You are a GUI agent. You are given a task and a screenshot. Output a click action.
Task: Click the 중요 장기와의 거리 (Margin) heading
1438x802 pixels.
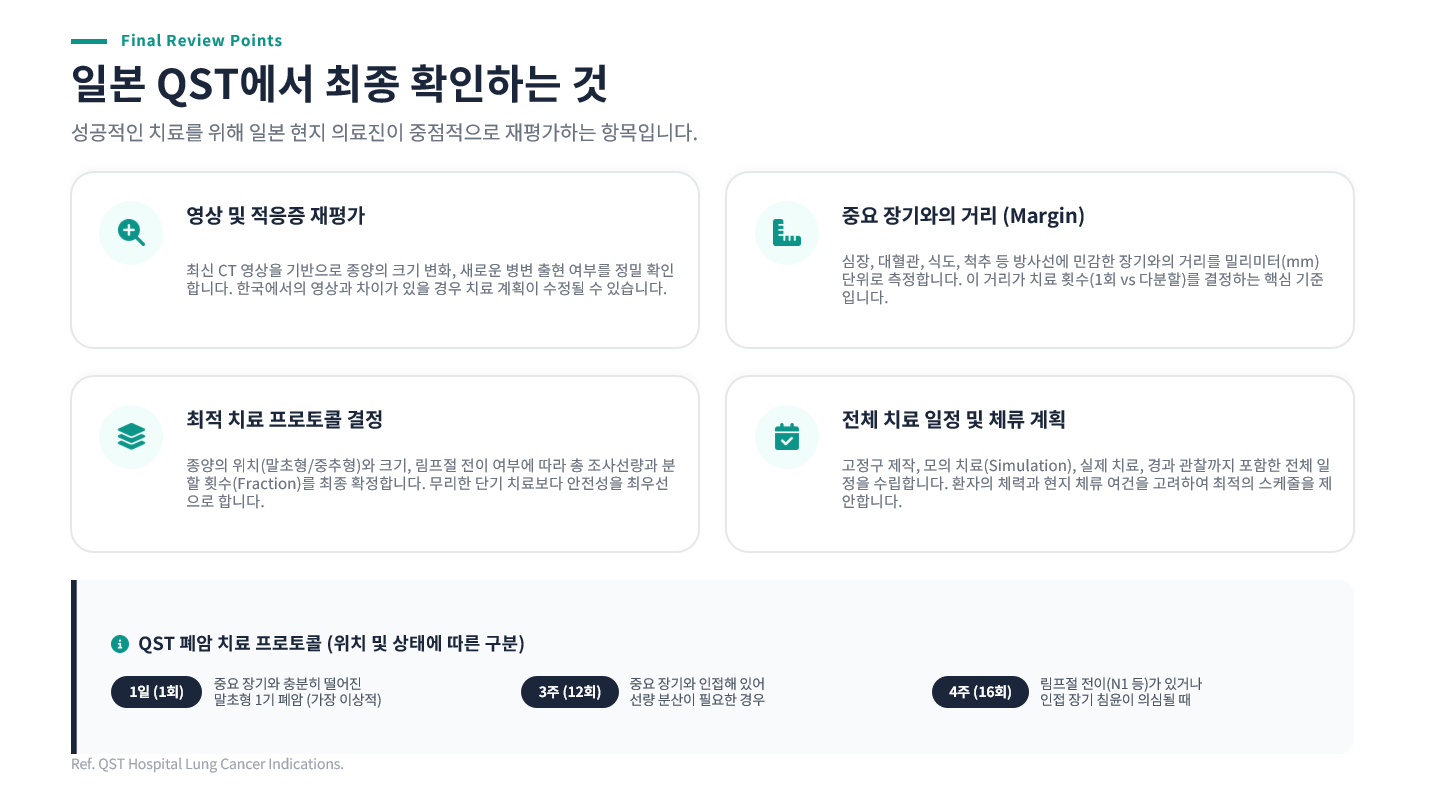point(963,216)
